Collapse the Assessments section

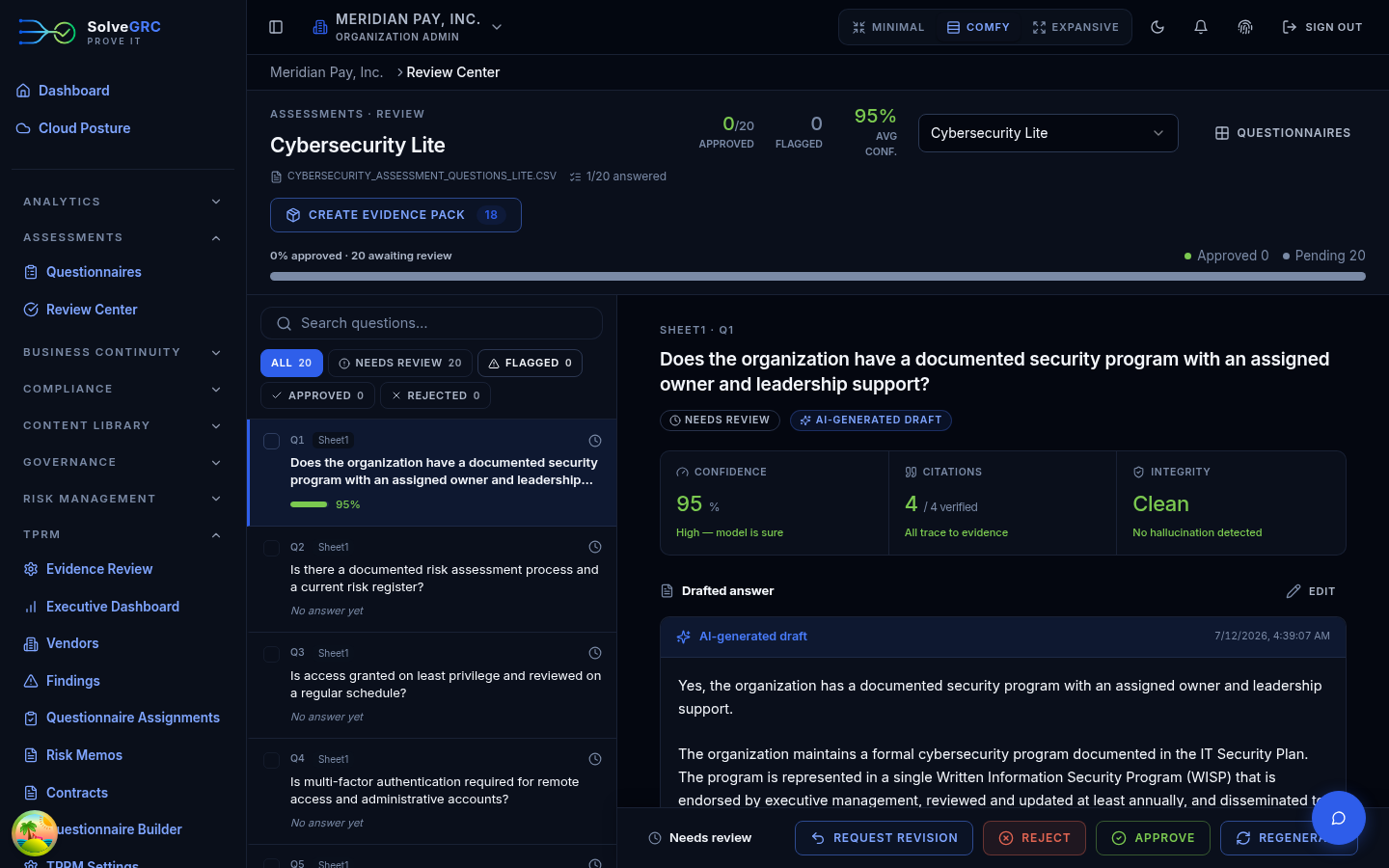coord(123,237)
